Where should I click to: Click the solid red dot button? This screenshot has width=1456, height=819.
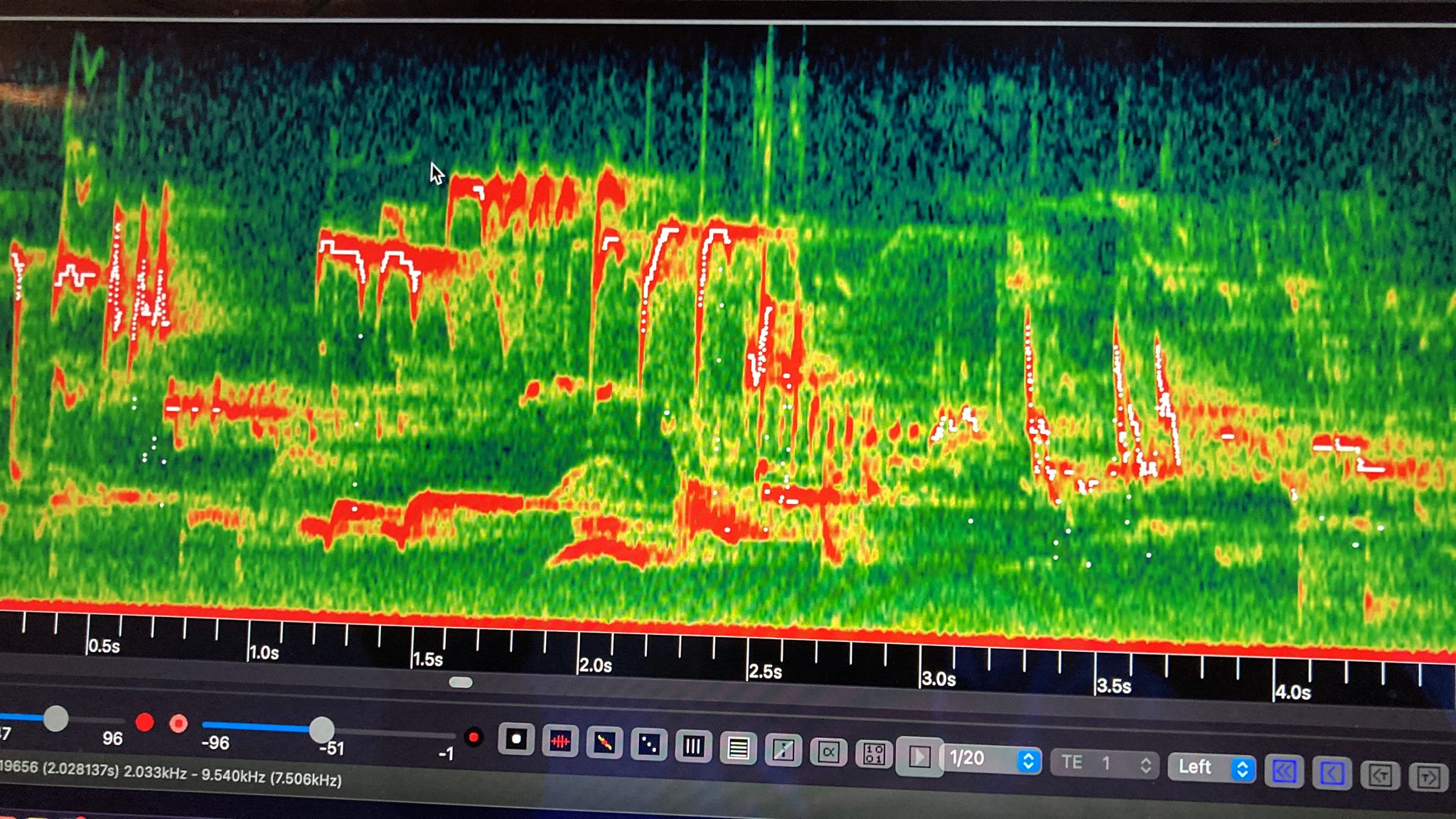pos(144,723)
